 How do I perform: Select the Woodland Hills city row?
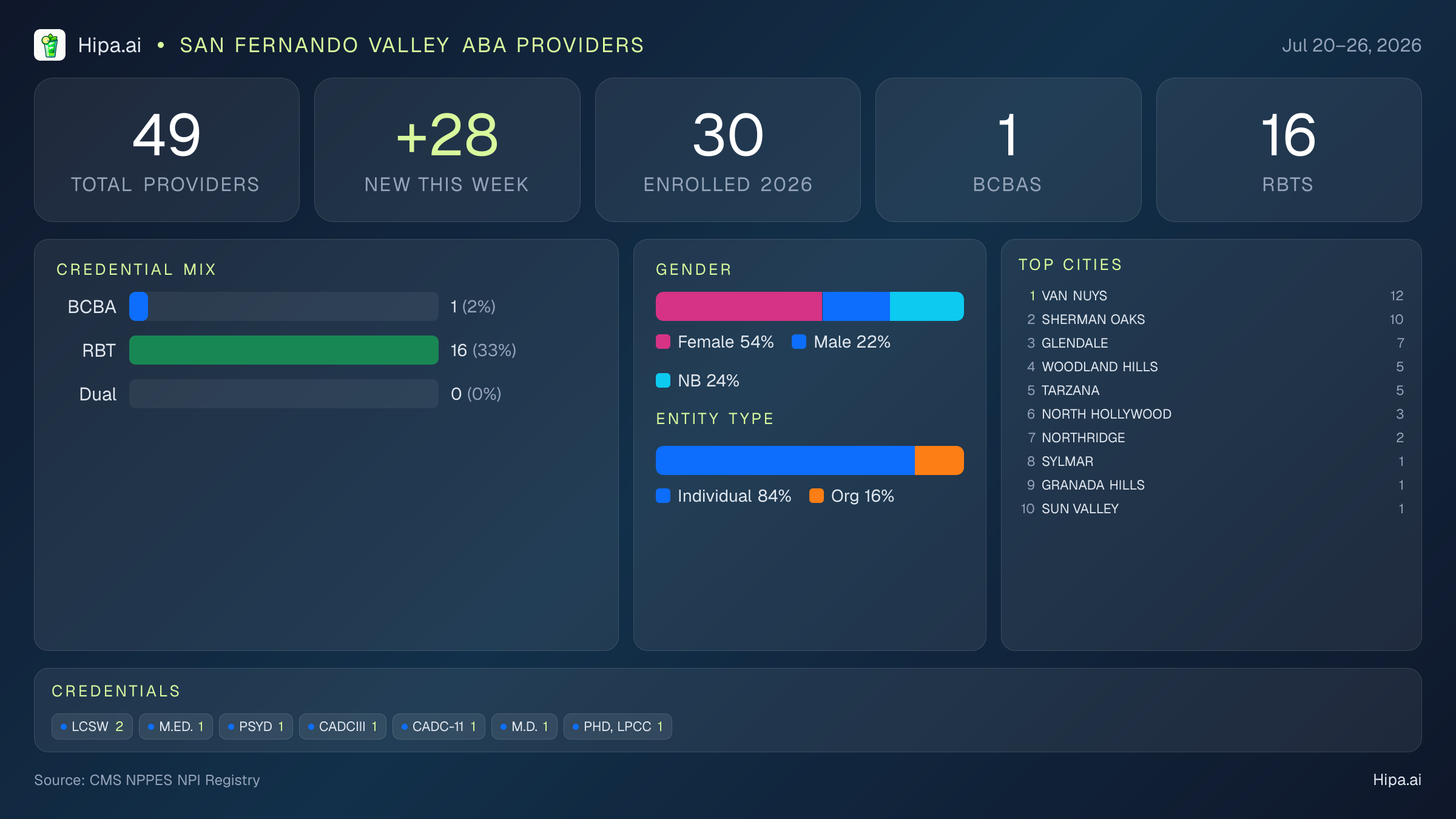[x=1212, y=366]
